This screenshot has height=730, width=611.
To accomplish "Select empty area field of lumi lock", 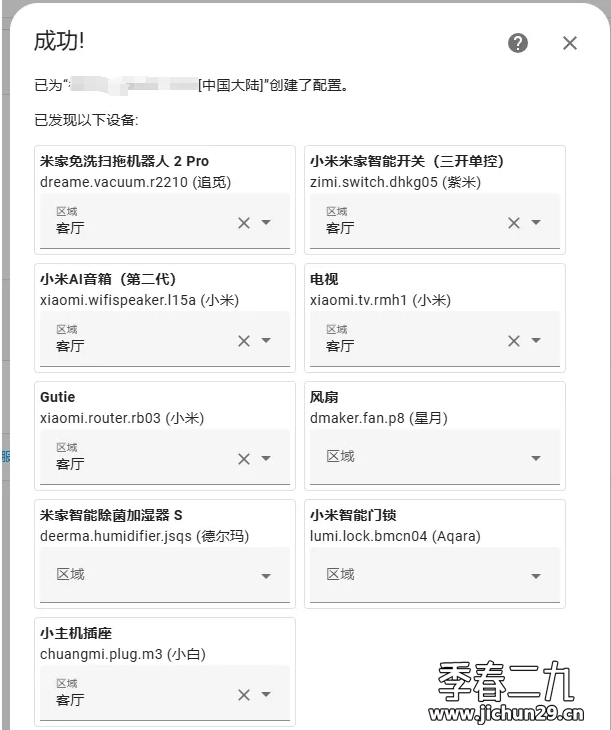I will pos(434,575).
